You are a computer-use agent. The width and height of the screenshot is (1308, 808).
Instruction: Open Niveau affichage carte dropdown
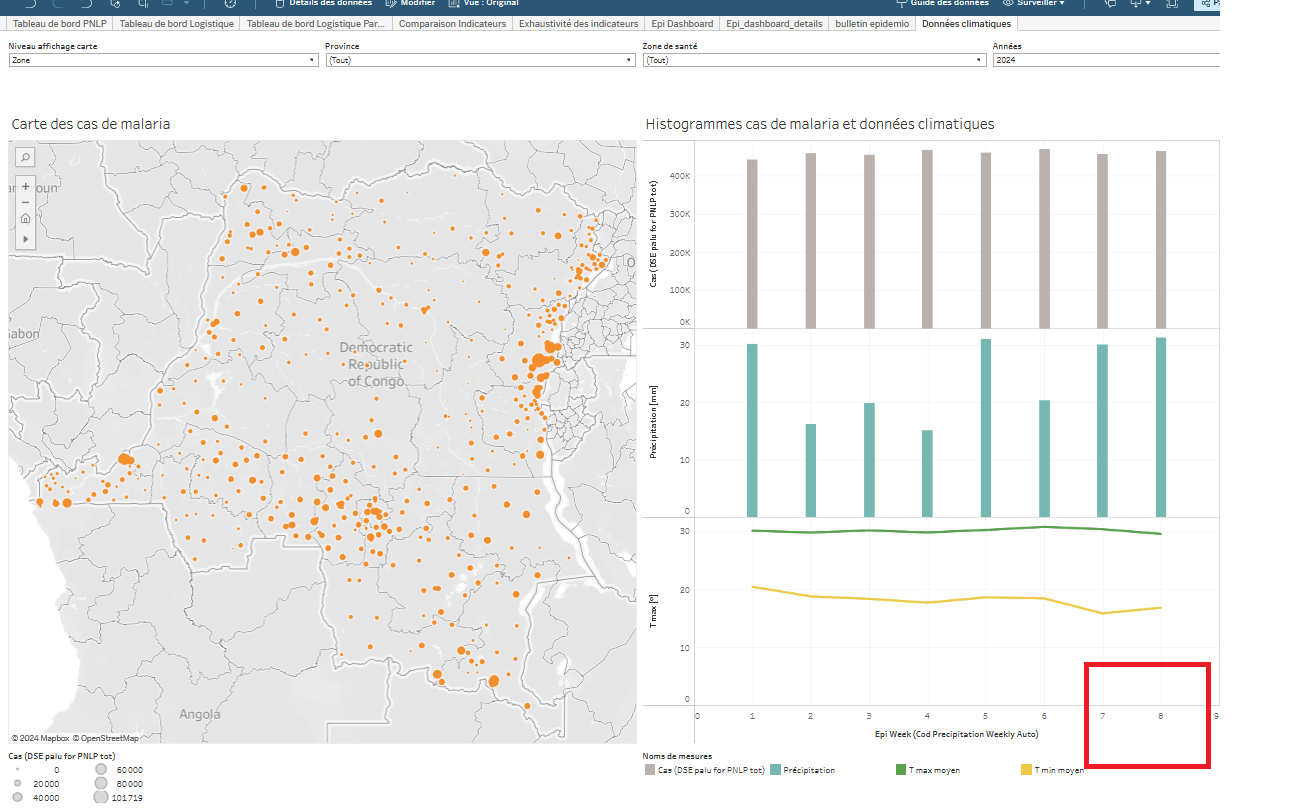[162, 60]
